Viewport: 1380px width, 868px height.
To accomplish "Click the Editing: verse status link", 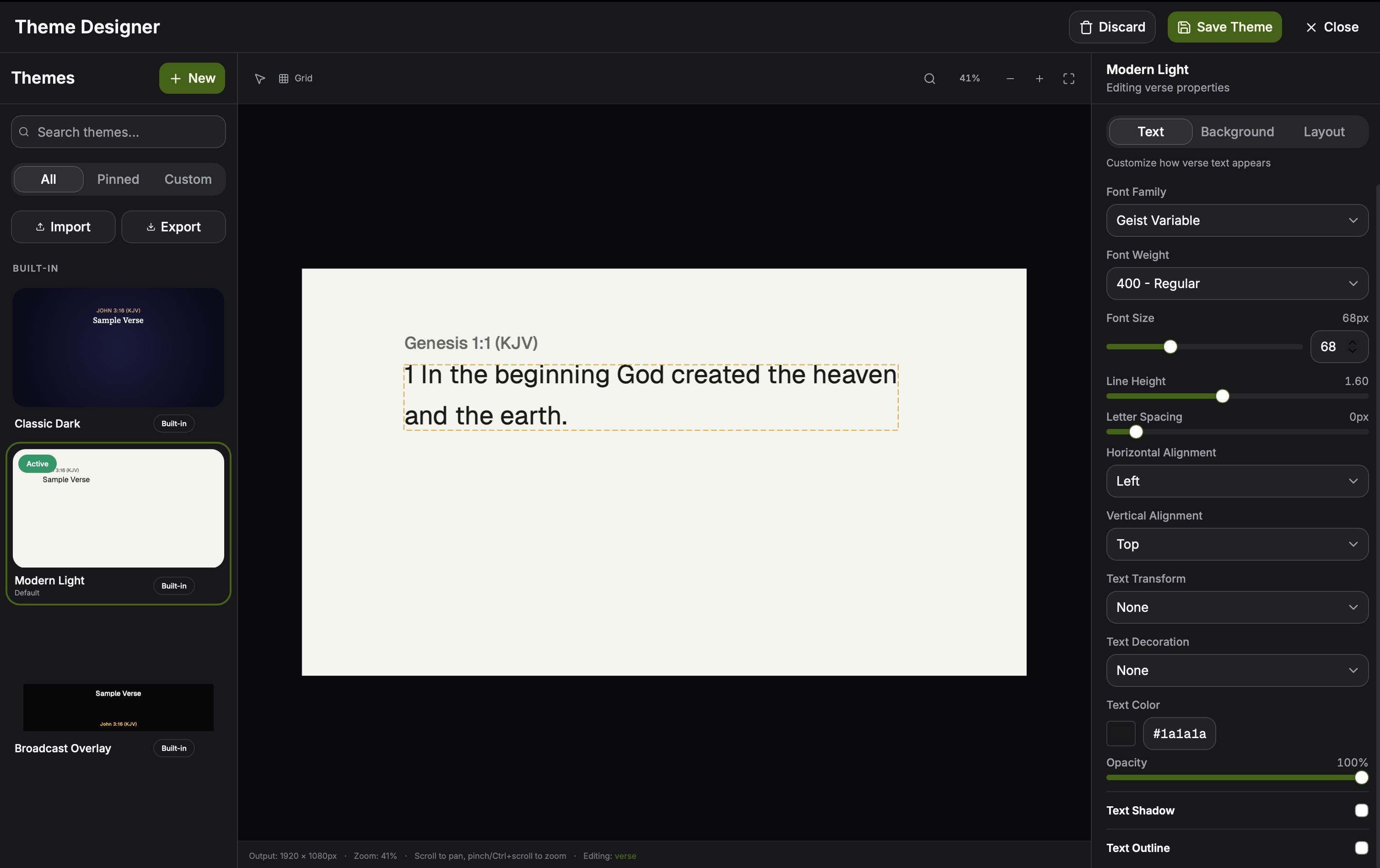I will click(625, 856).
